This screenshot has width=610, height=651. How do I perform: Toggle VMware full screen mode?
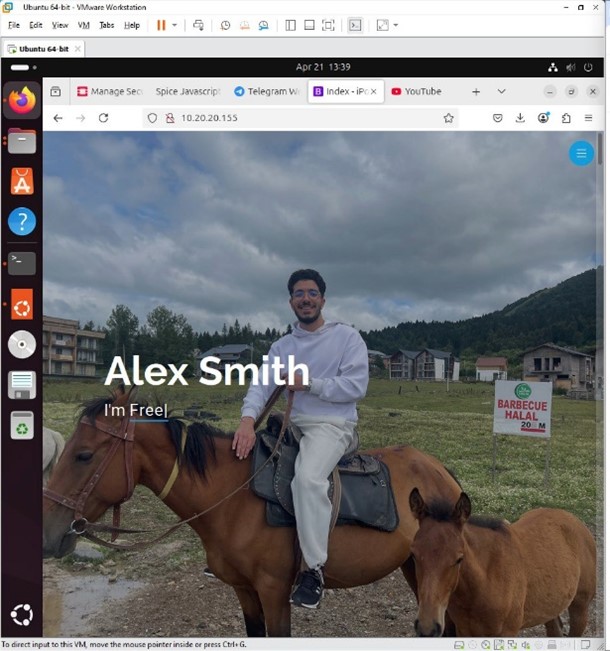click(328, 25)
